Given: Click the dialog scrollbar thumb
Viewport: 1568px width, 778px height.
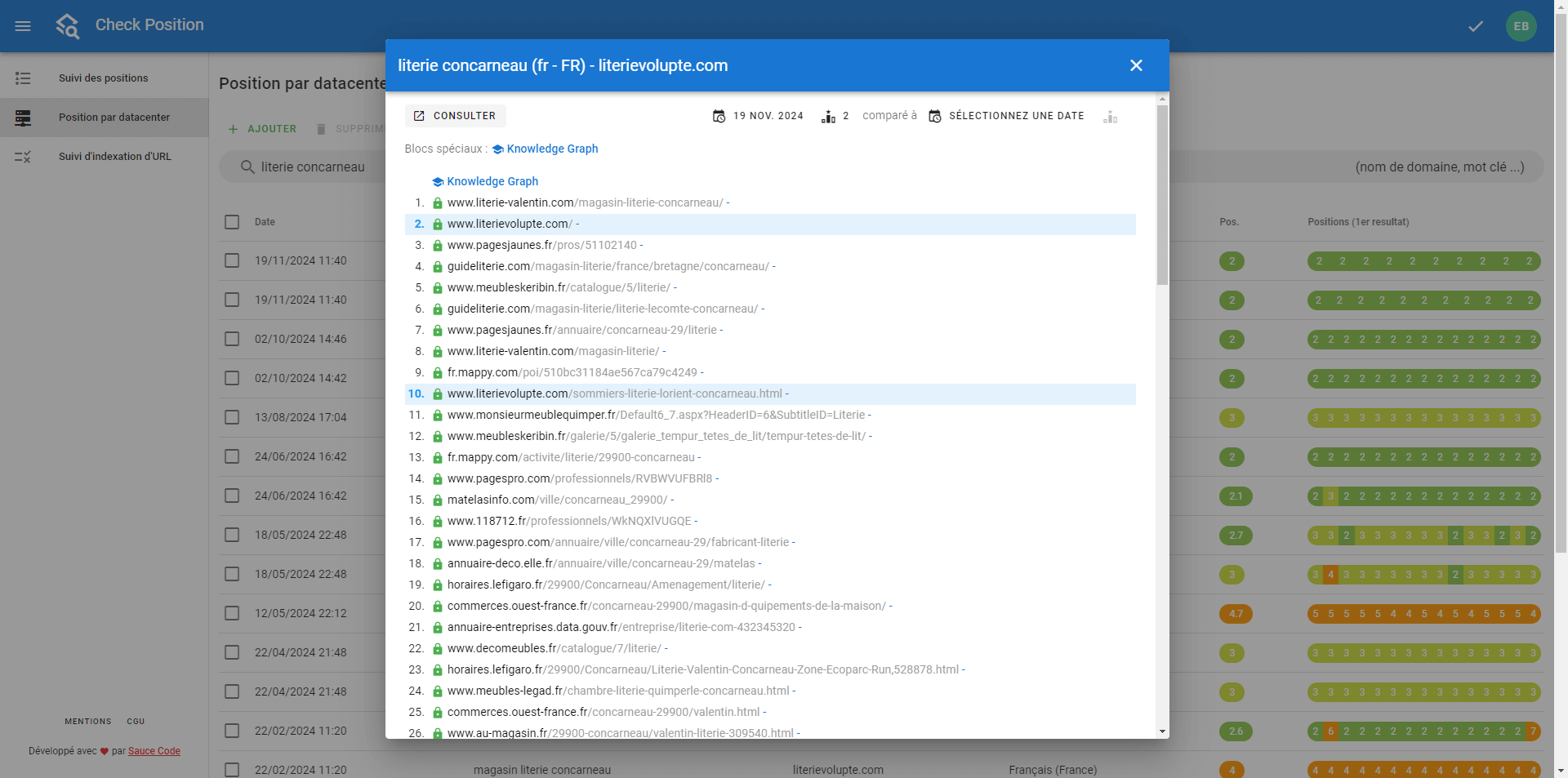Looking at the screenshot, I should coord(1162,194).
